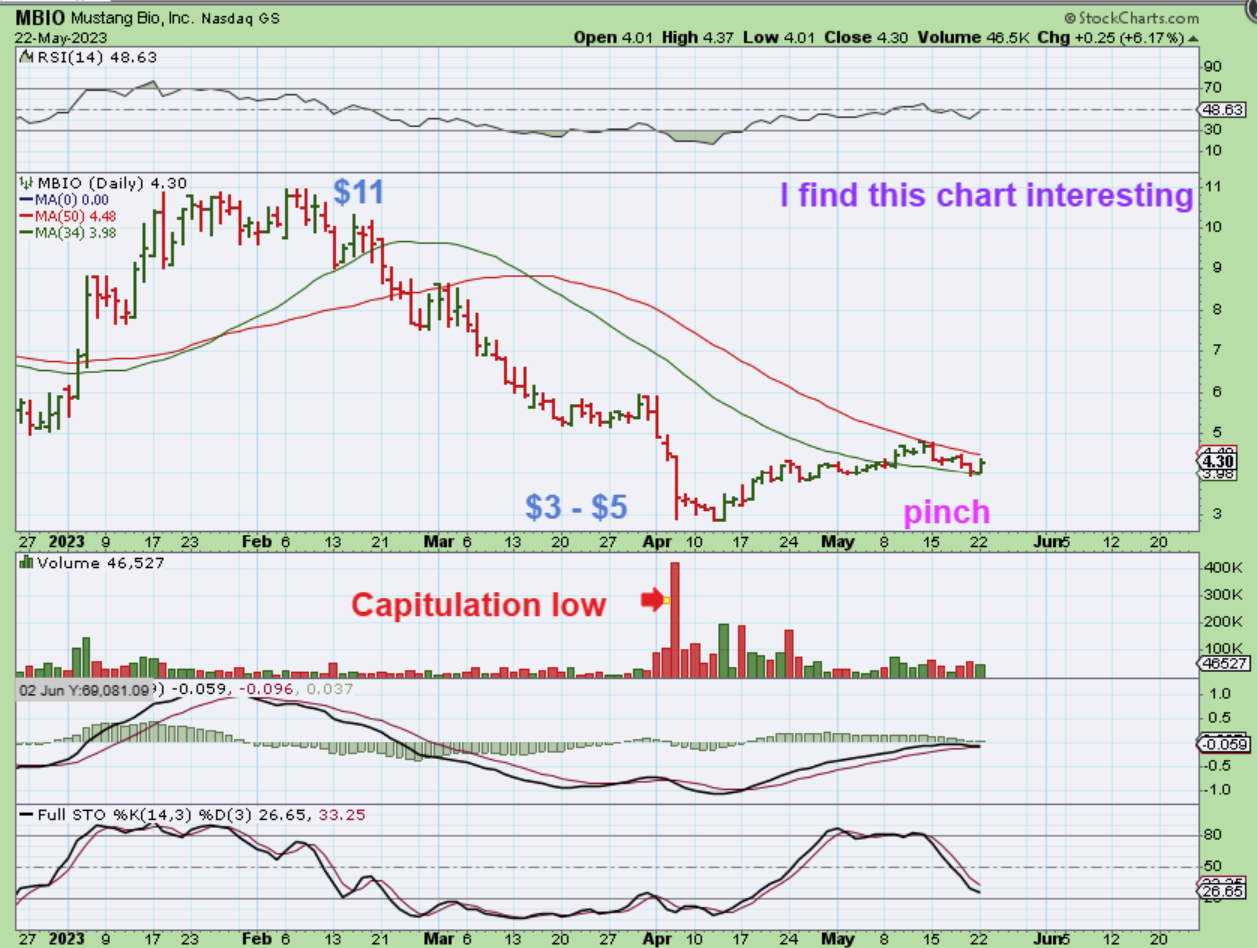Click the 33.25 %D value in STO legend
This screenshot has width=1257, height=948.
point(342,815)
